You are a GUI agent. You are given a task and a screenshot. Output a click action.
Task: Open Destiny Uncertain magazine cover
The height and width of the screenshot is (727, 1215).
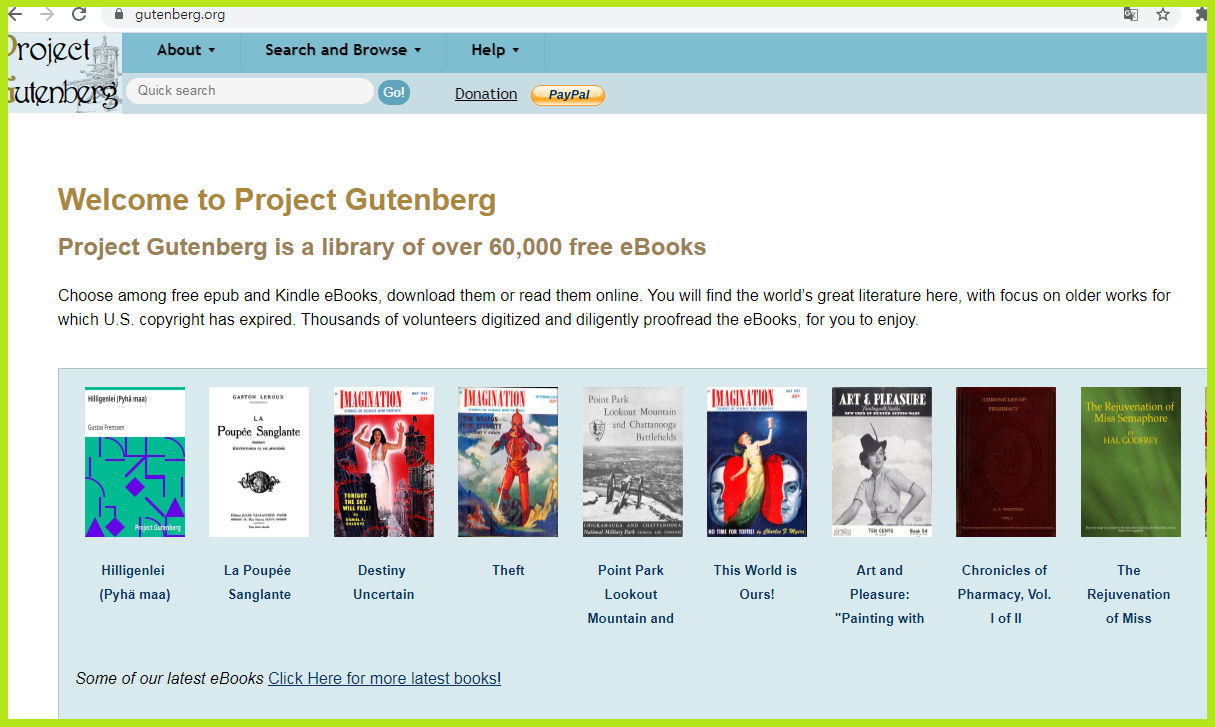pyautogui.click(x=384, y=462)
